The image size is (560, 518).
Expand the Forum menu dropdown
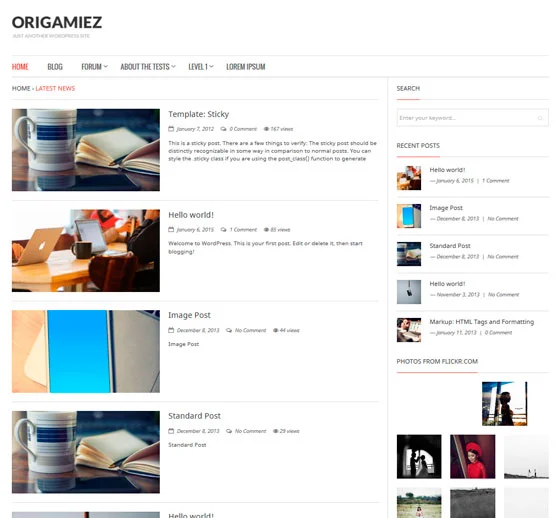94,67
